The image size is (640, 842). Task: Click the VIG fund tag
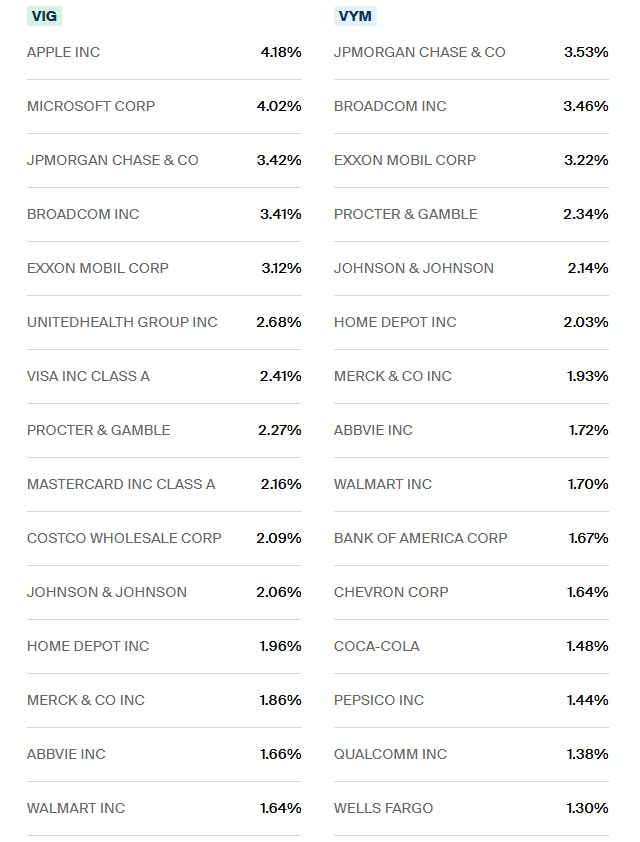coord(44,16)
